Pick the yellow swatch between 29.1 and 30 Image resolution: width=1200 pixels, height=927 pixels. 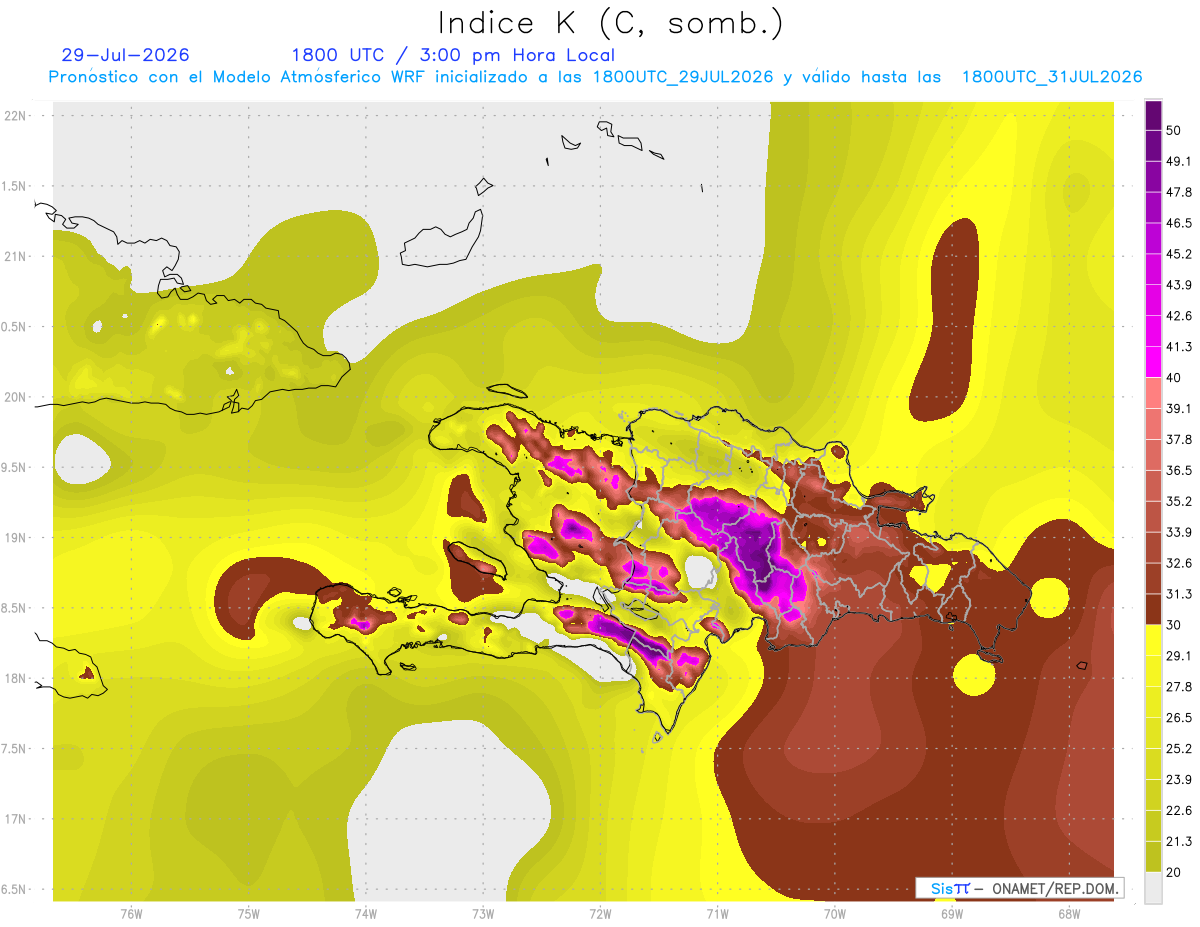pos(1153,641)
